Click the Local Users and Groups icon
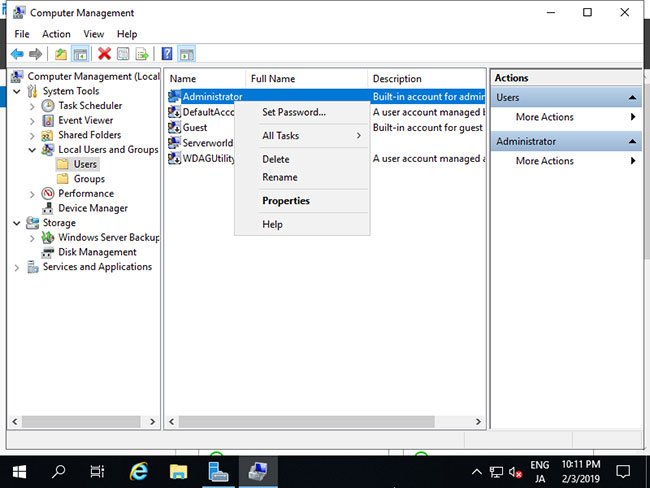650x488 pixels. point(48,150)
